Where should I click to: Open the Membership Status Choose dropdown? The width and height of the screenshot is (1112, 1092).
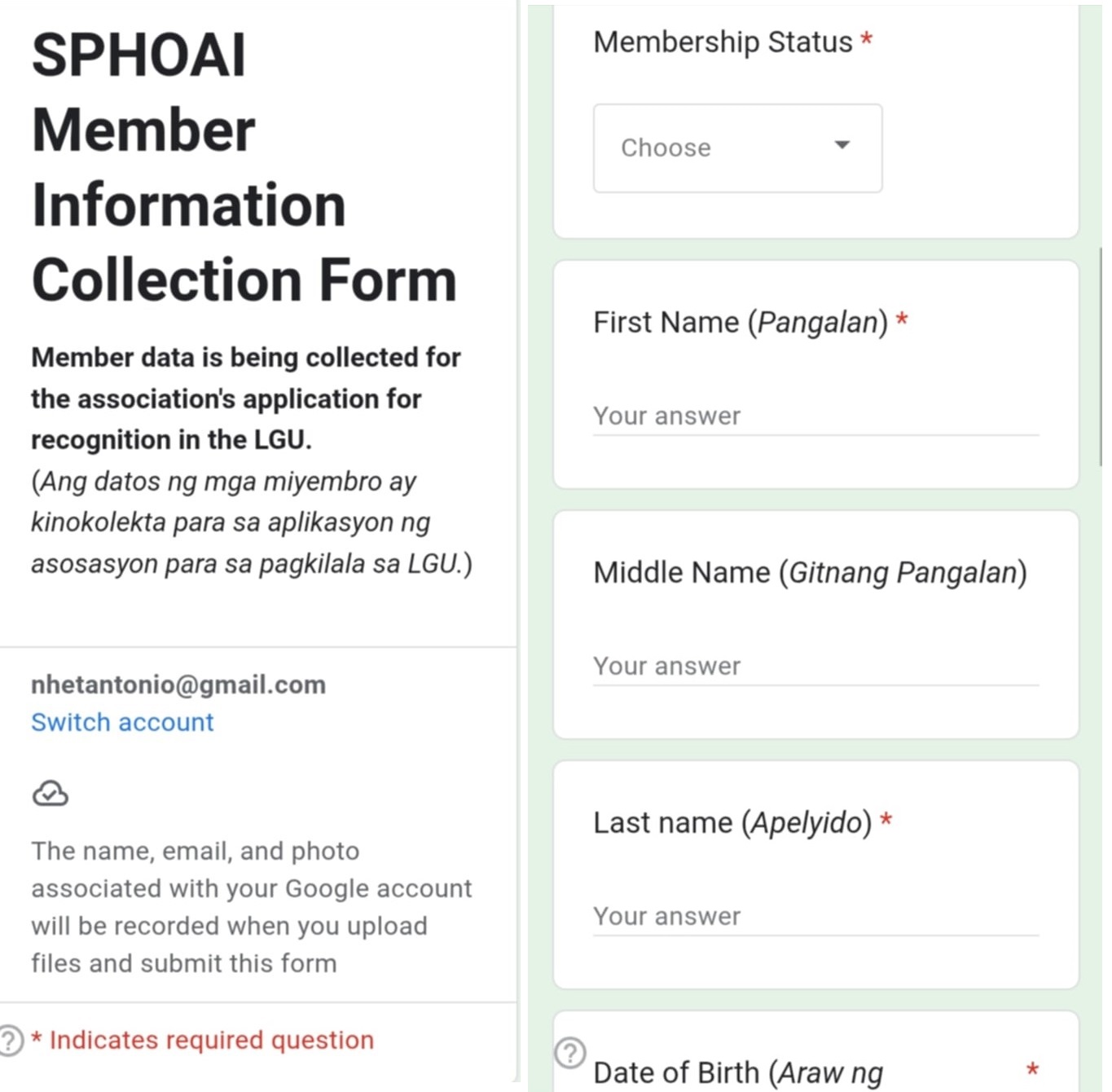[737, 148]
